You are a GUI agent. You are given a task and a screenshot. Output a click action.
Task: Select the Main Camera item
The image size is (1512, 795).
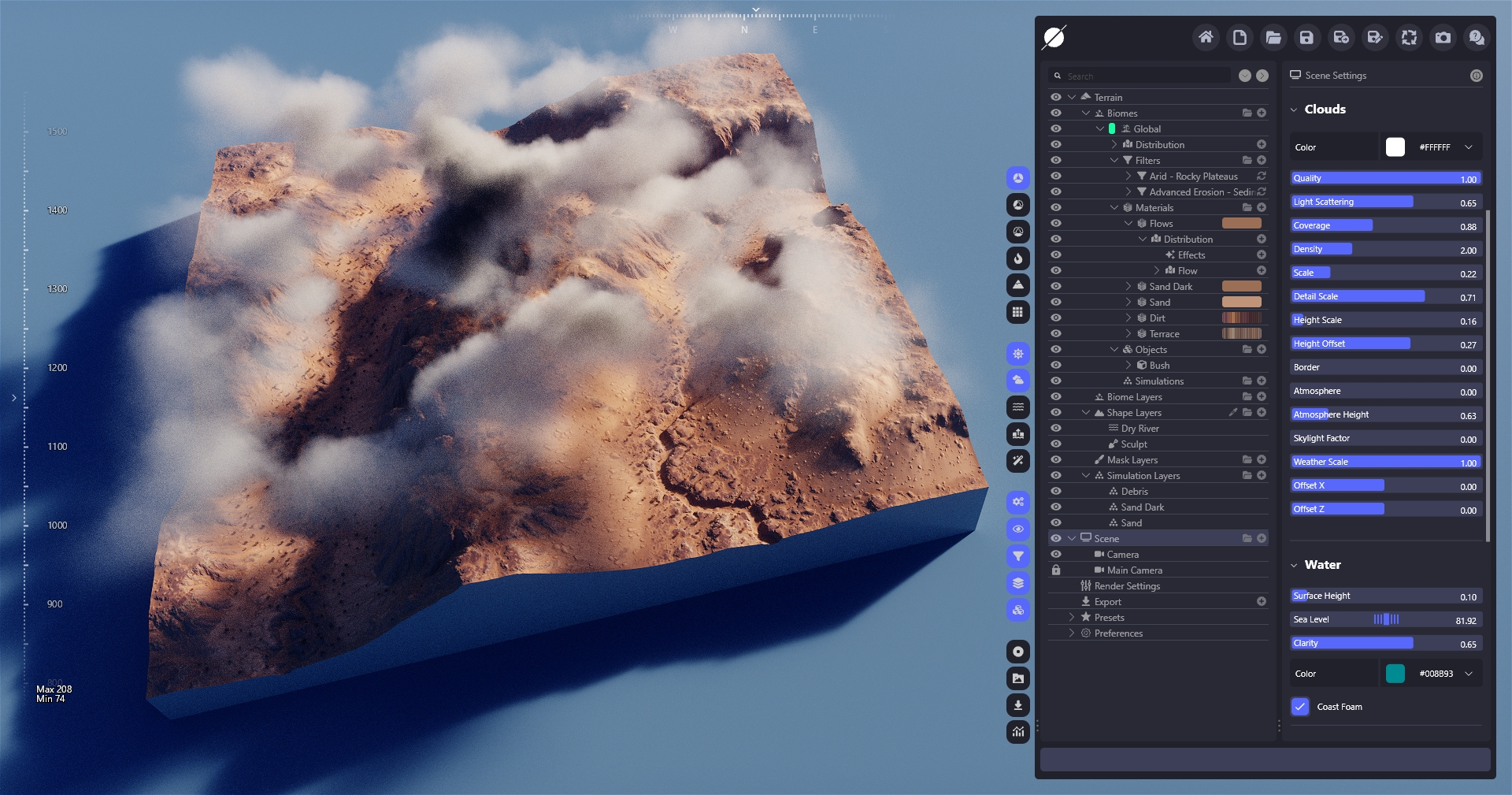tap(1134, 570)
